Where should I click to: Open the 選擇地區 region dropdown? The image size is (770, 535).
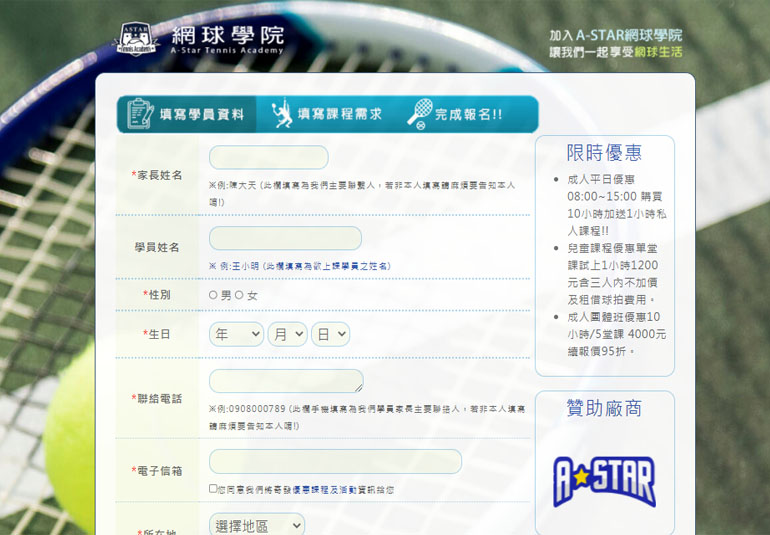257,525
